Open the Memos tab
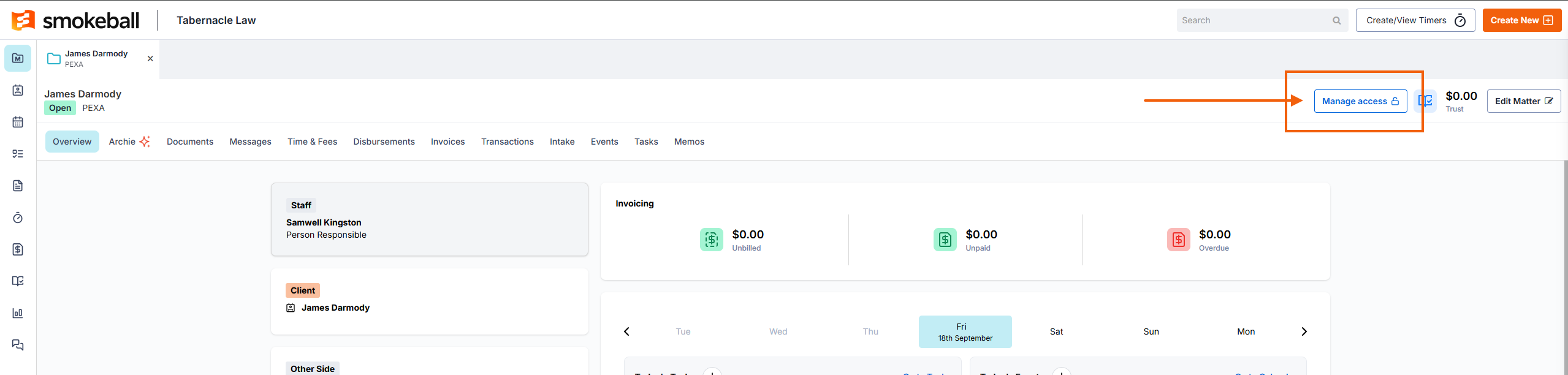The height and width of the screenshot is (375, 1568). click(689, 142)
